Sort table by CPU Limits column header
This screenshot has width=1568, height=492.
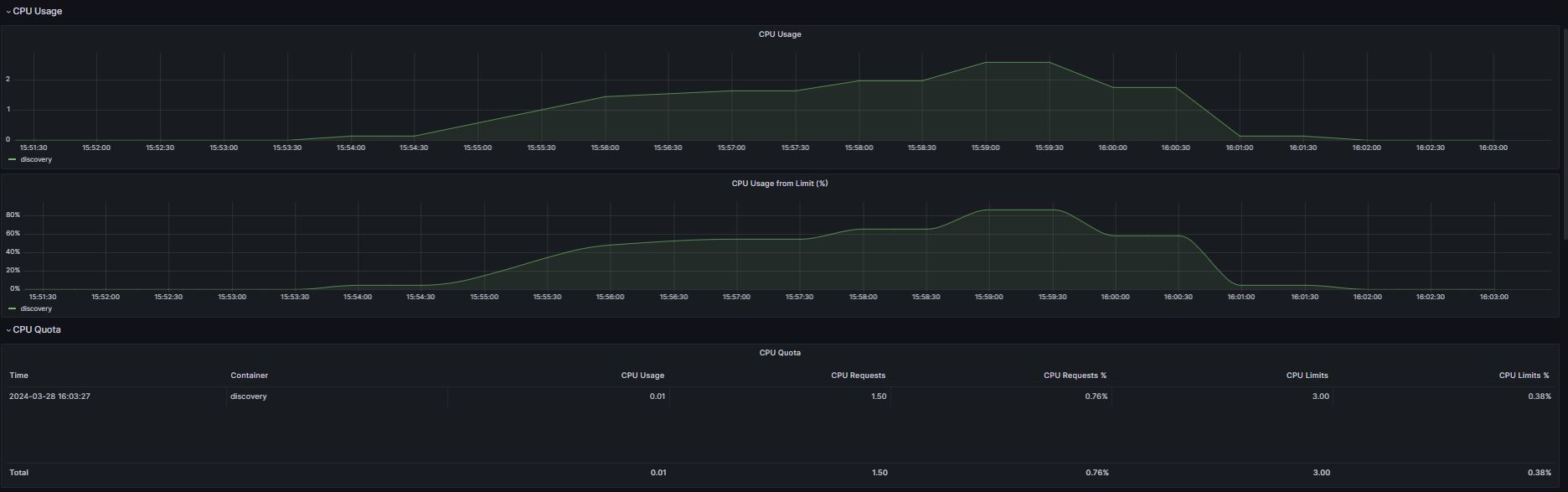1307,375
